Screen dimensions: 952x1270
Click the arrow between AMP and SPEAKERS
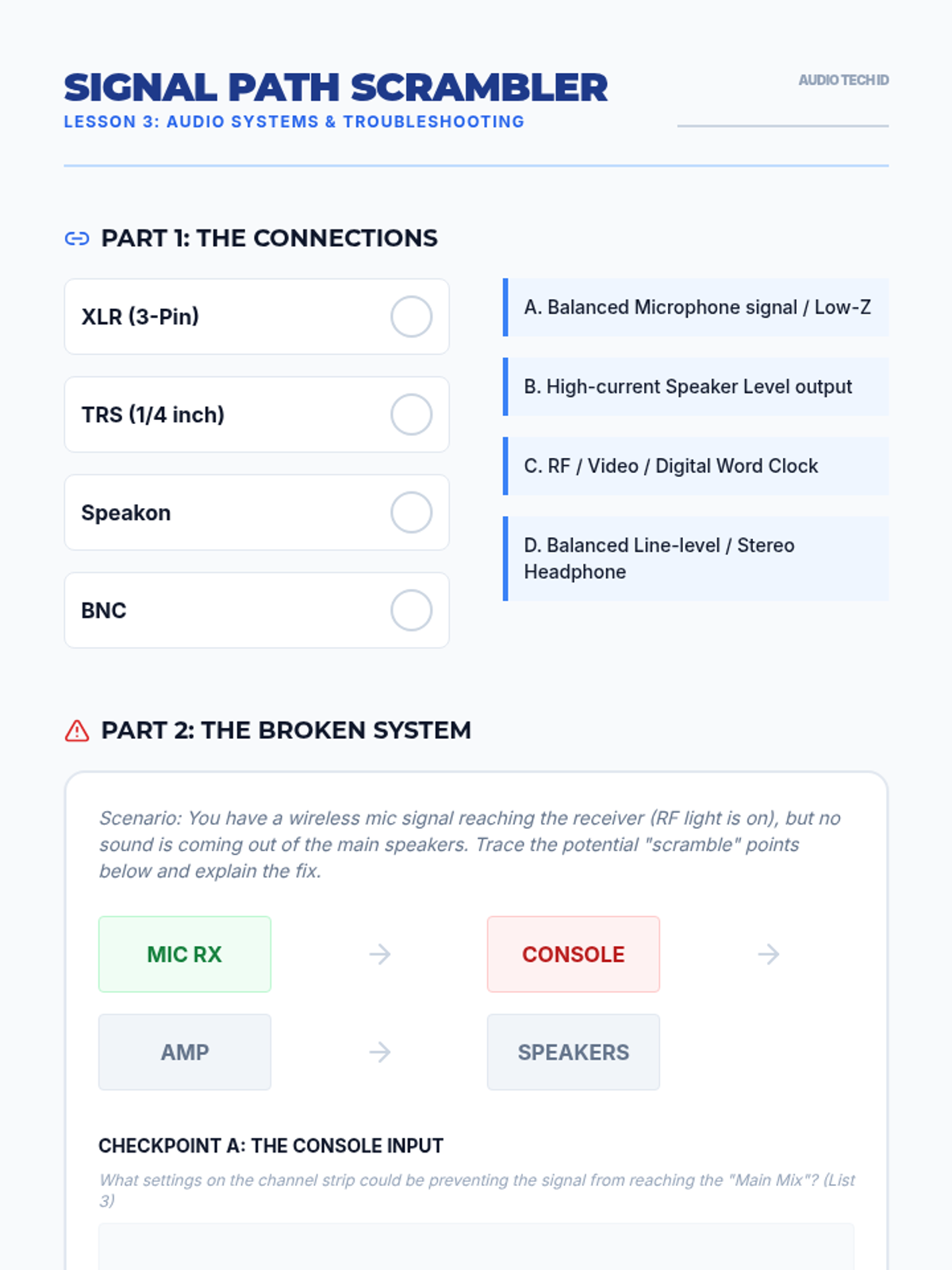[x=380, y=1053]
